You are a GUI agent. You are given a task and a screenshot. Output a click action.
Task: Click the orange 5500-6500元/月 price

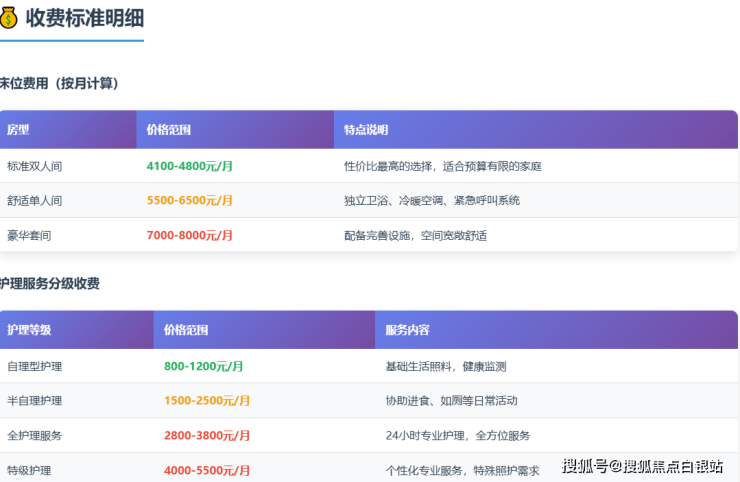click(189, 200)
